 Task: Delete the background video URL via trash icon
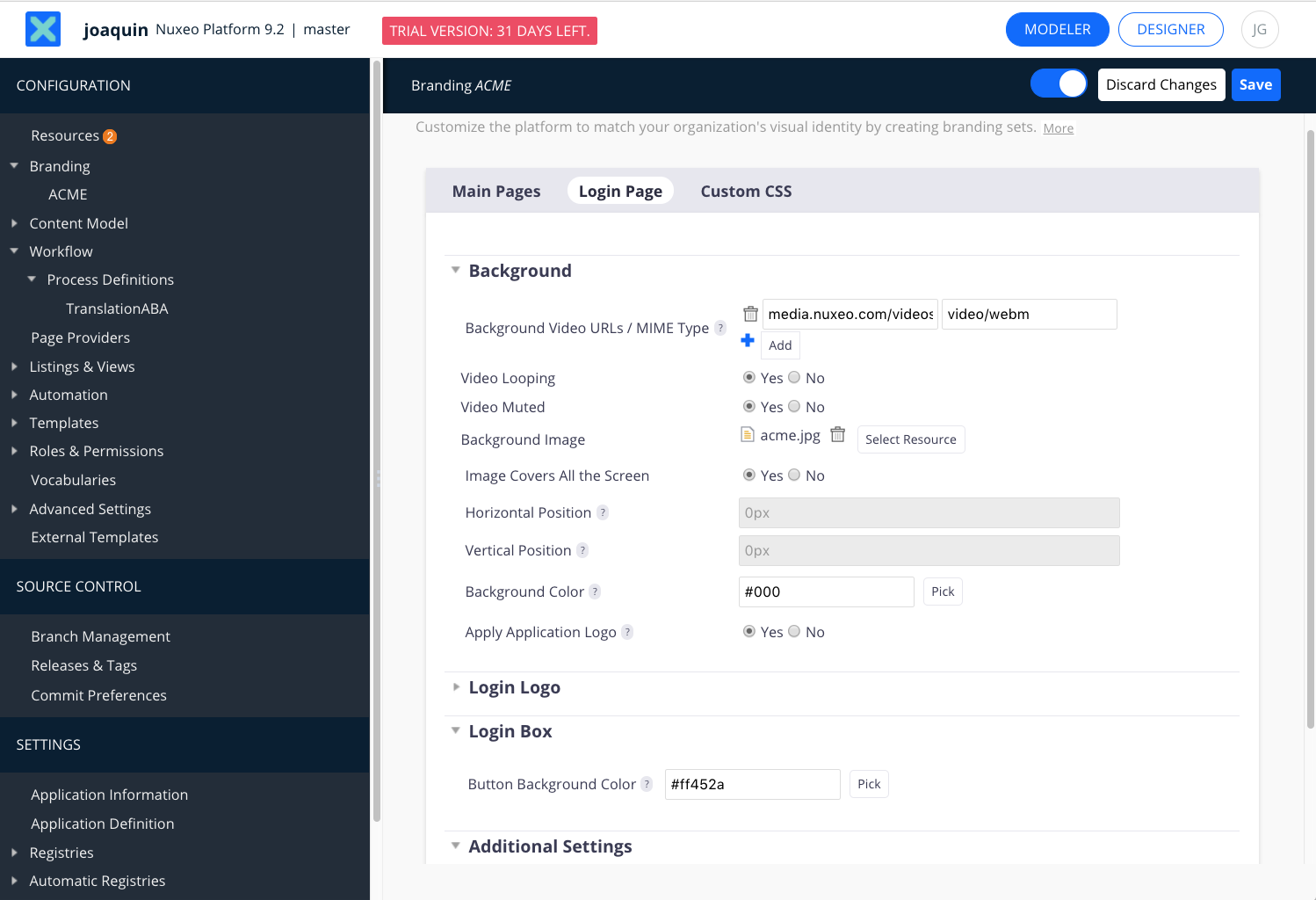coord(750,313)
